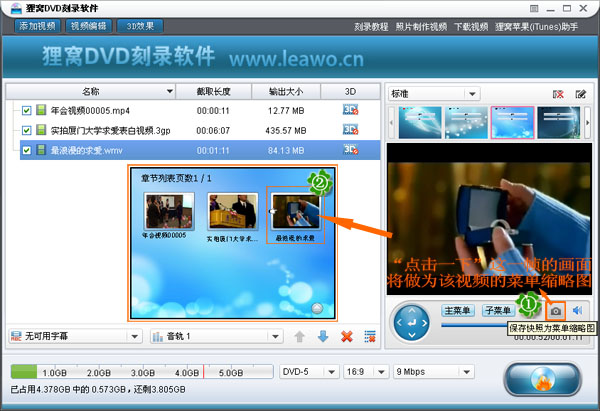Open the 9 Mbps bitrate dropdown
Image resolution: width=600 pixels, height=411 pixels.
434,372
